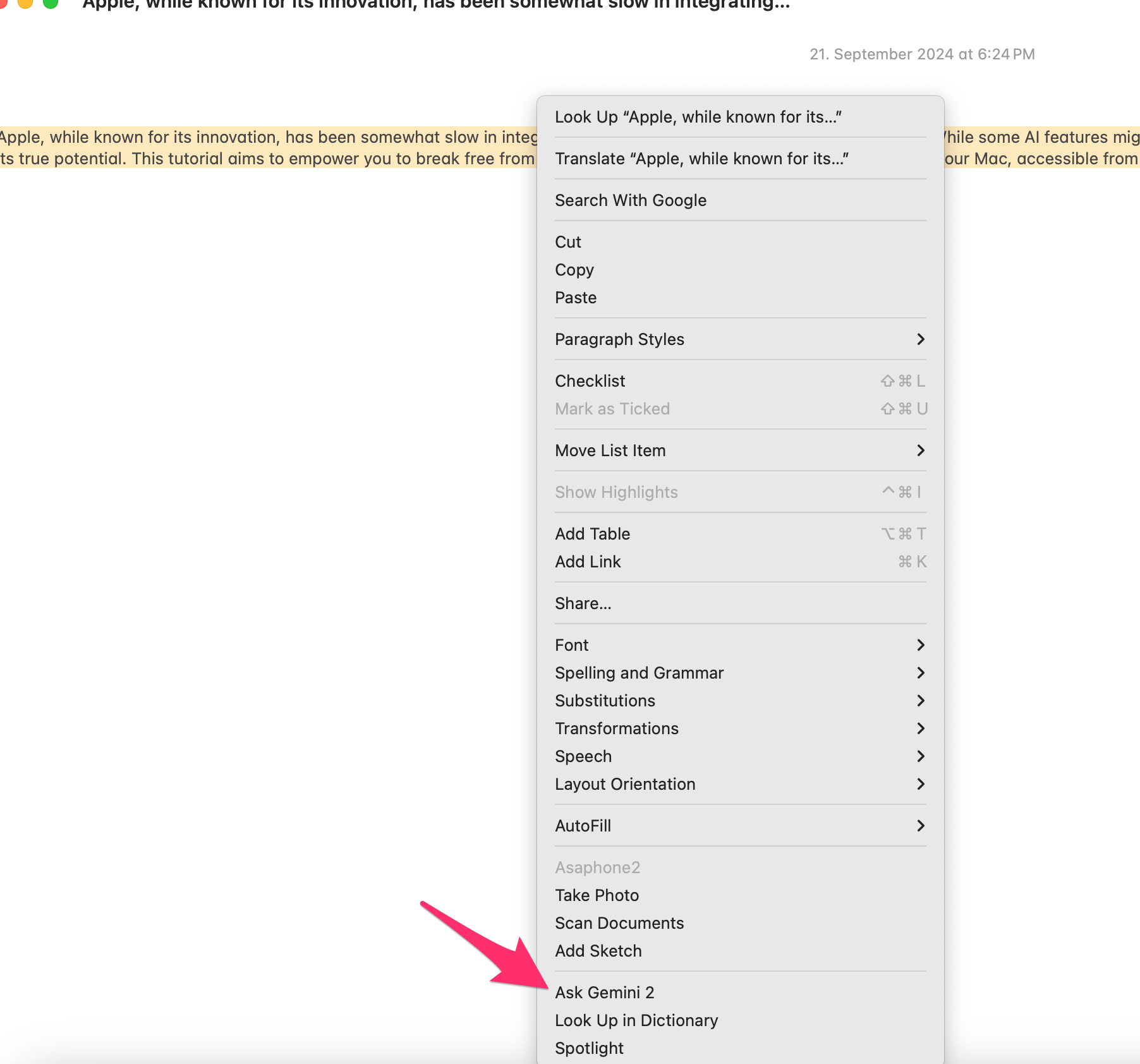The height and width of the screenshot is (1064, 1140).
Task: Click the note title in the window title bar
Action: (436, 4)
